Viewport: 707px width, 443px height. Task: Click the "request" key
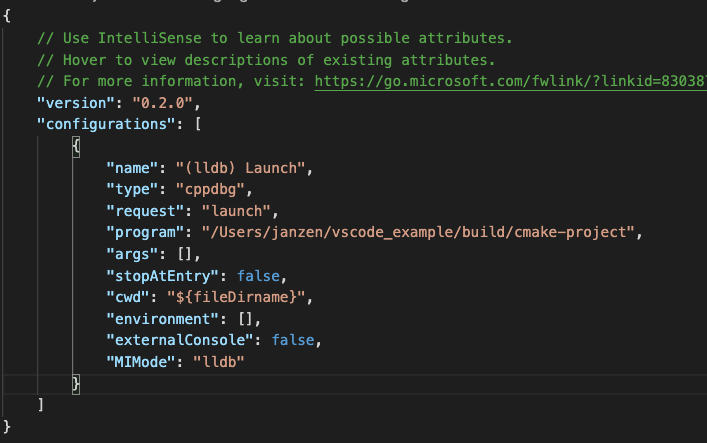145,211
